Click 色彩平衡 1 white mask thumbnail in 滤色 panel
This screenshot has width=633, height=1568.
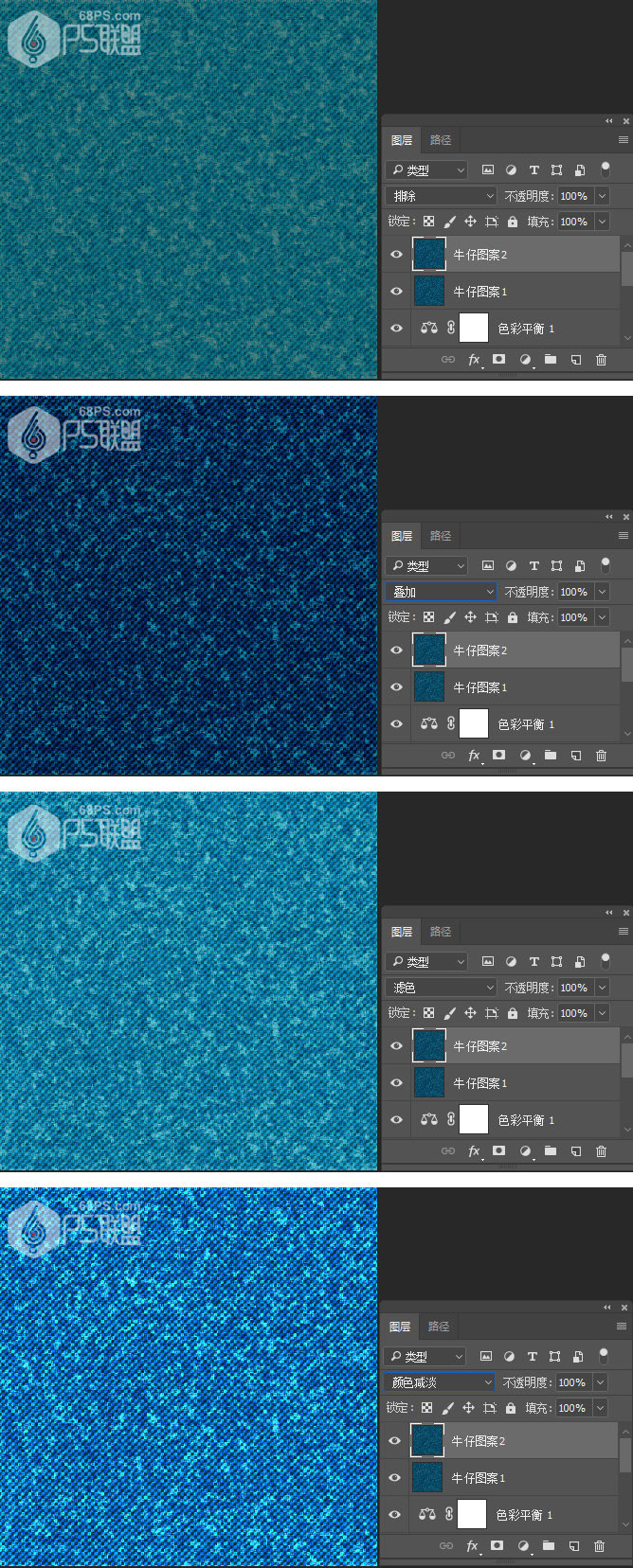[x=474, y=1120]
